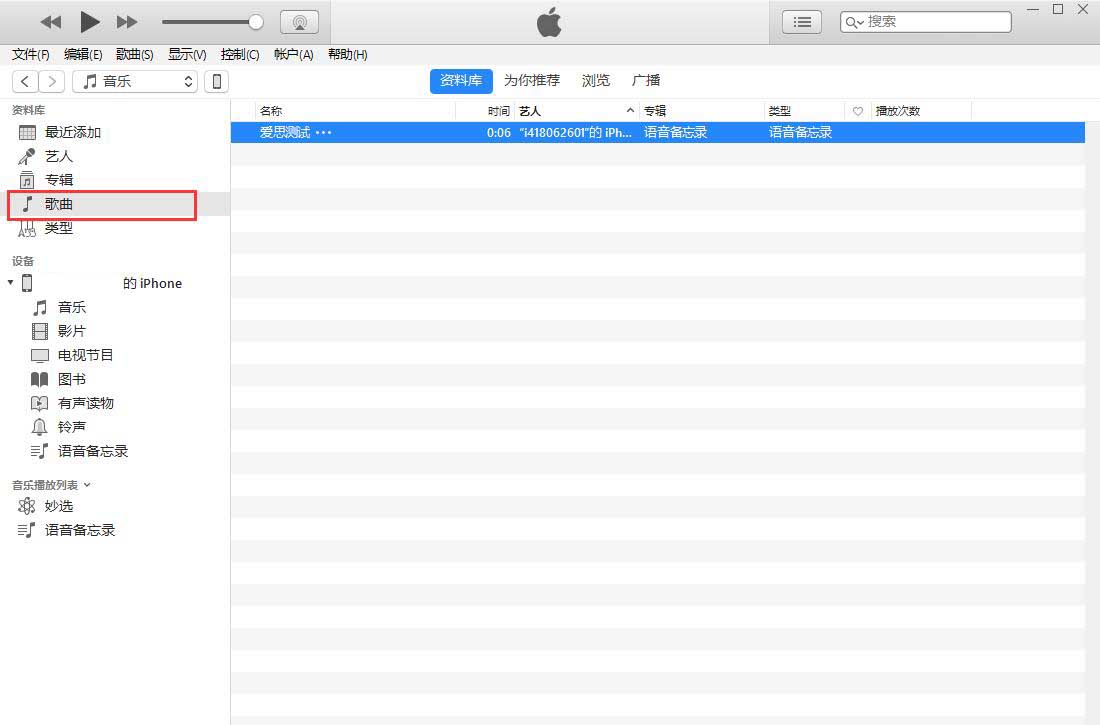
Task: Click the iPhone device icon in the toolbar
Action: pyautogui.click(x=216, y=81)
